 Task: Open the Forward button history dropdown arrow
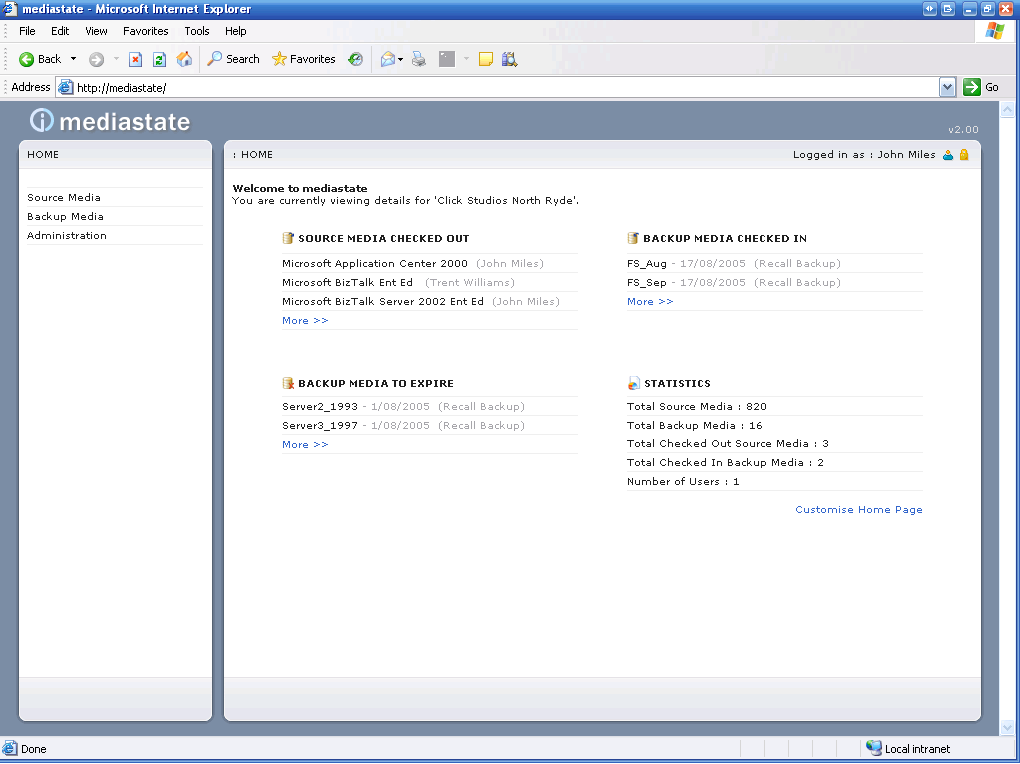[x=116, y=59]
